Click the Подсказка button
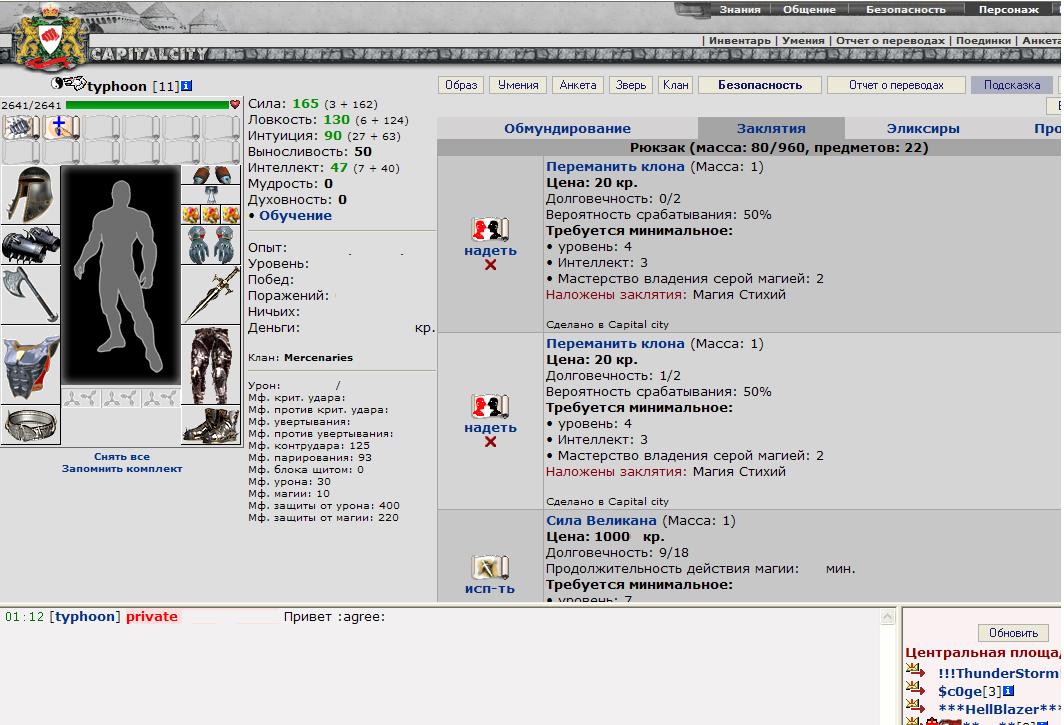1064x725 pixels. pyautogui.click(x=1012, y=85)
